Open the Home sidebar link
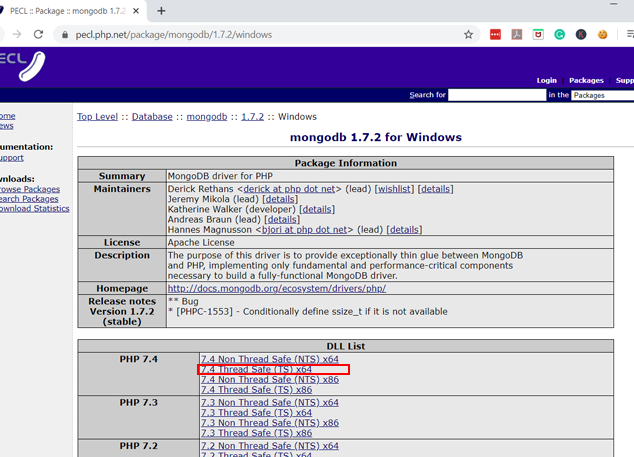The width and height of the screenshot is (634, 457). tap(8, 116)
